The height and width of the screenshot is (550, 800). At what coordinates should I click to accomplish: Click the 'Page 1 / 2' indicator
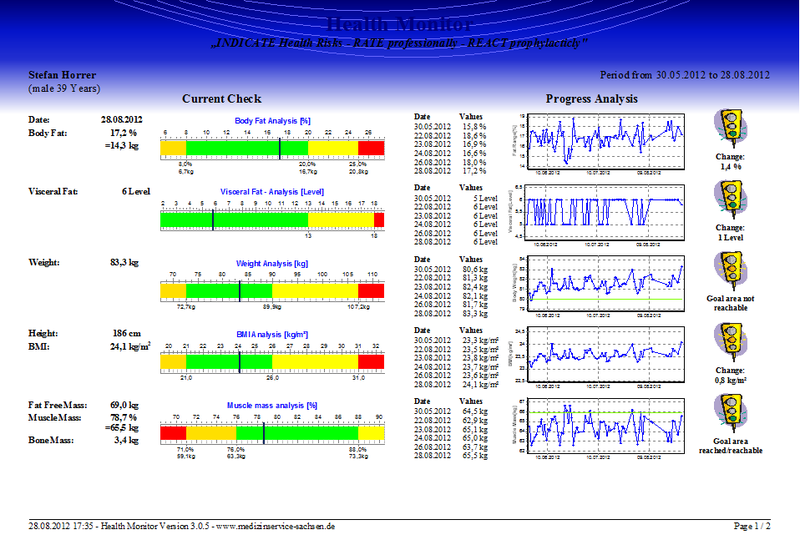(752, 526)
